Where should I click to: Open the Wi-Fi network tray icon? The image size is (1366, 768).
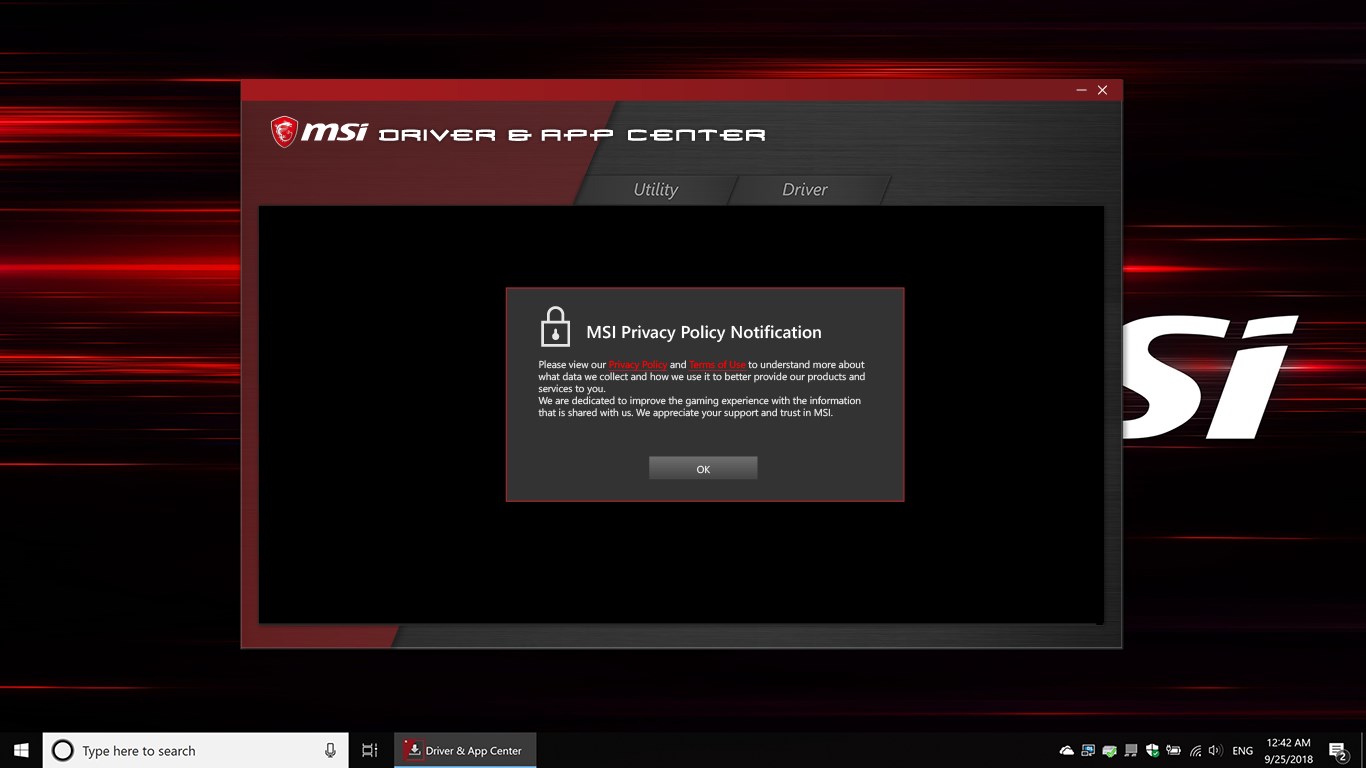click(x=1194, y=750)
